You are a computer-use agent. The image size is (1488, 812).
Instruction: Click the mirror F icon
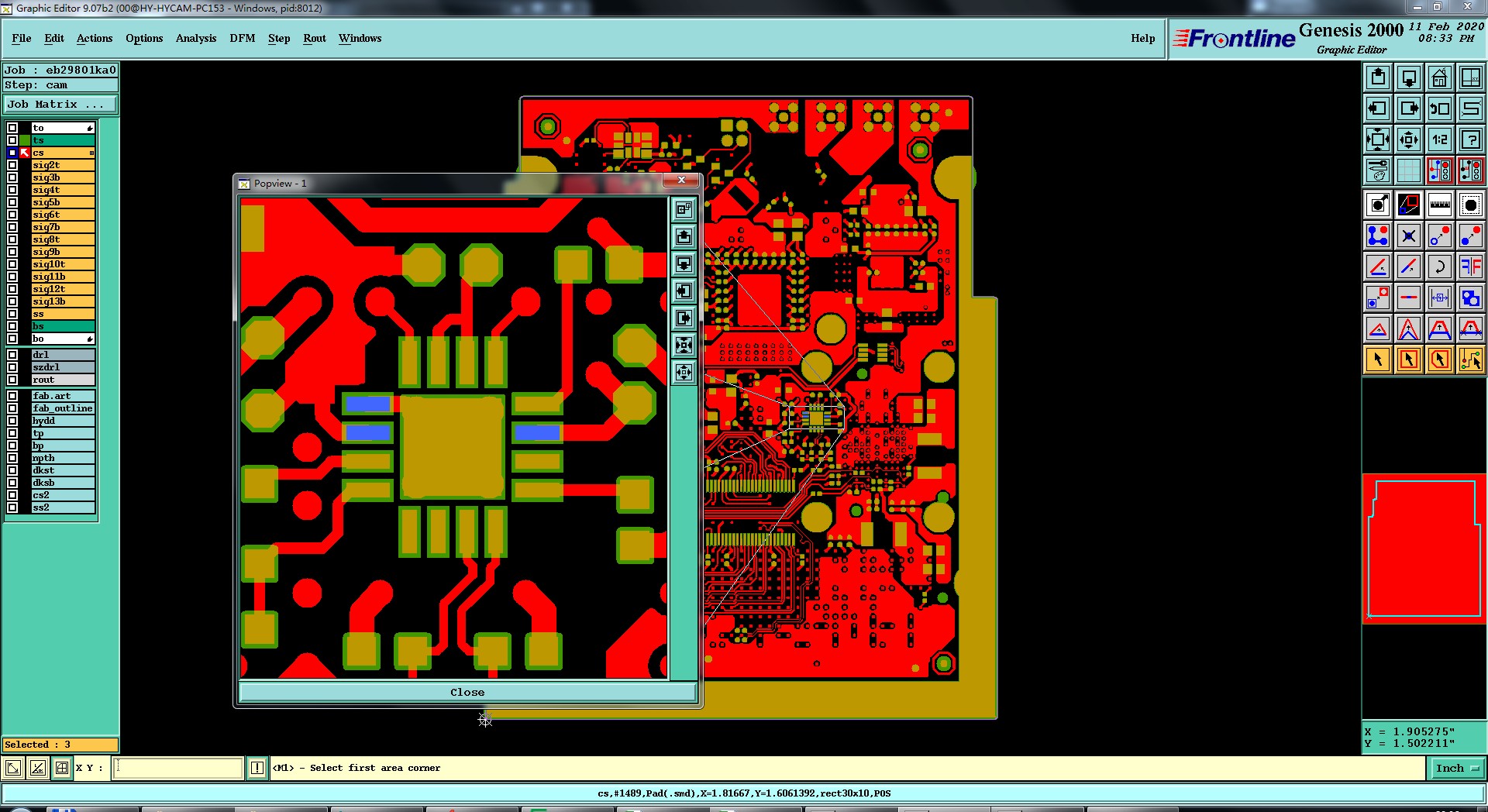click(x=1471, y=267)
